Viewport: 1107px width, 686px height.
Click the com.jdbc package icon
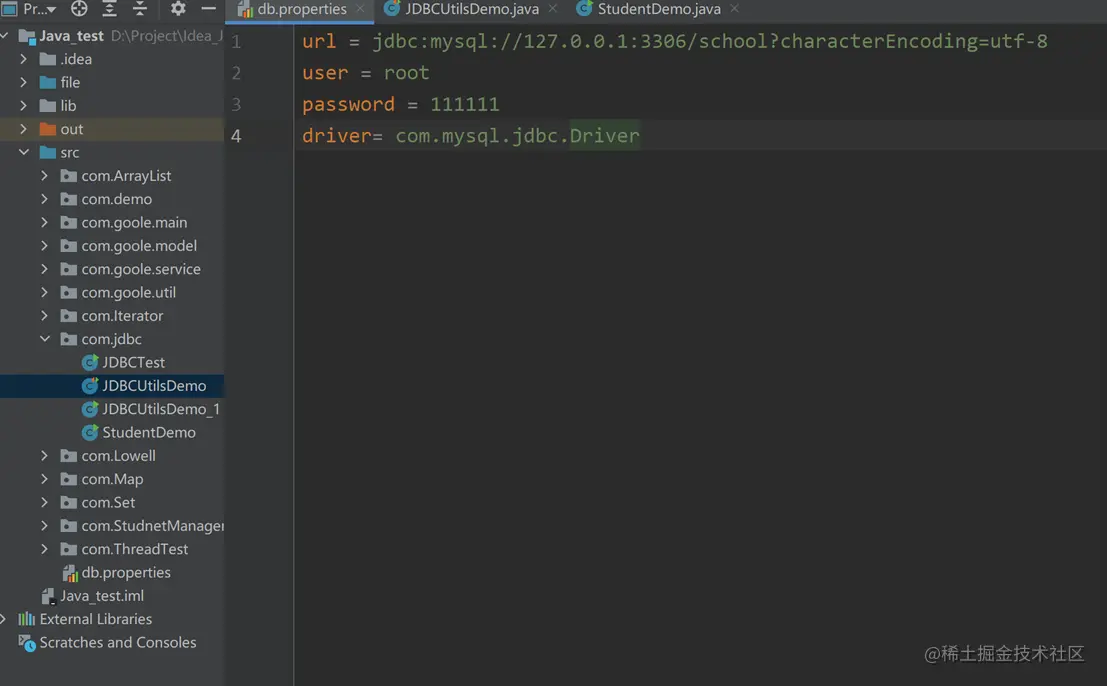68,338
